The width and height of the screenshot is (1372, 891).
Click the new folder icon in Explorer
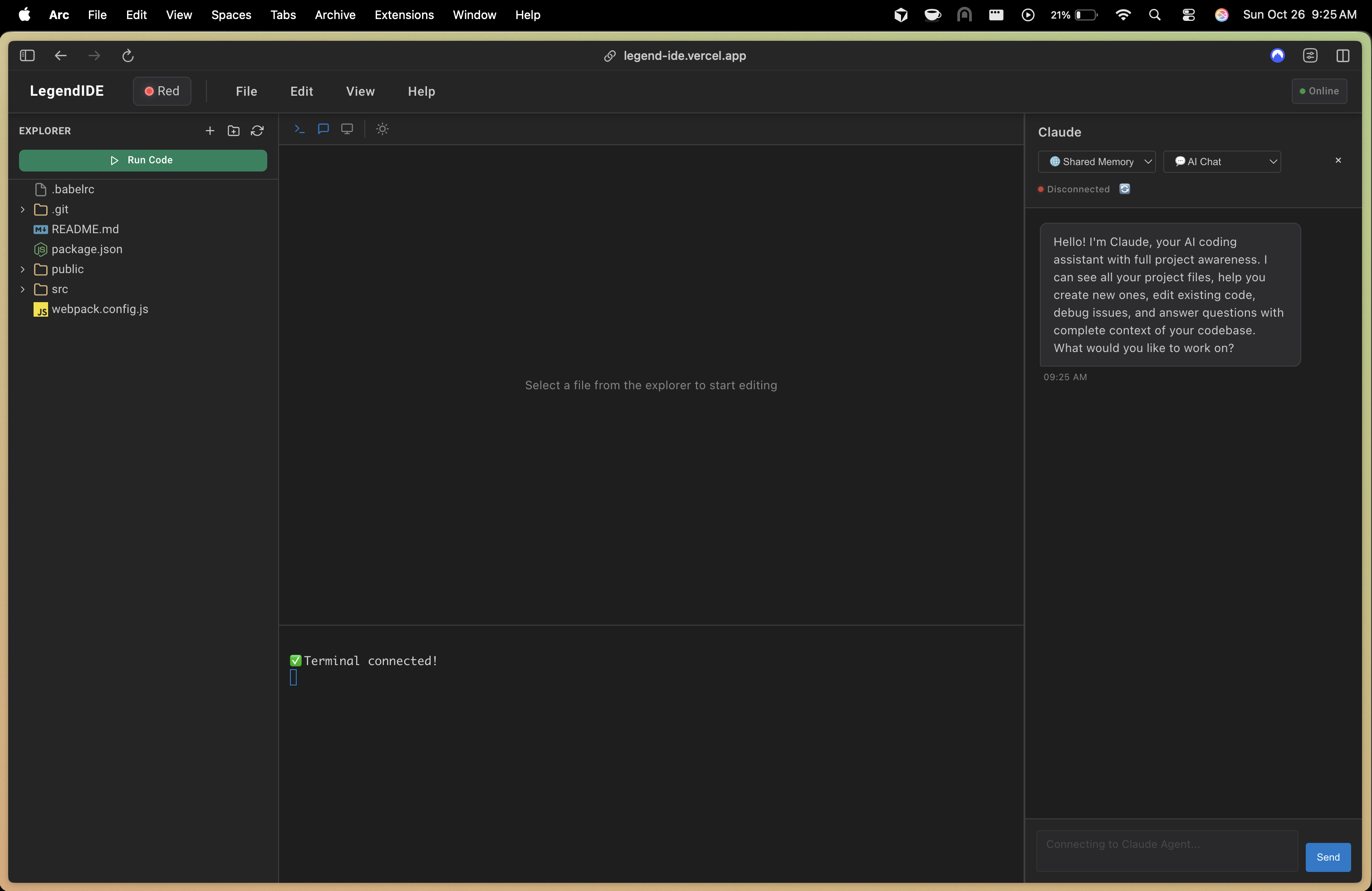[234, 131]
